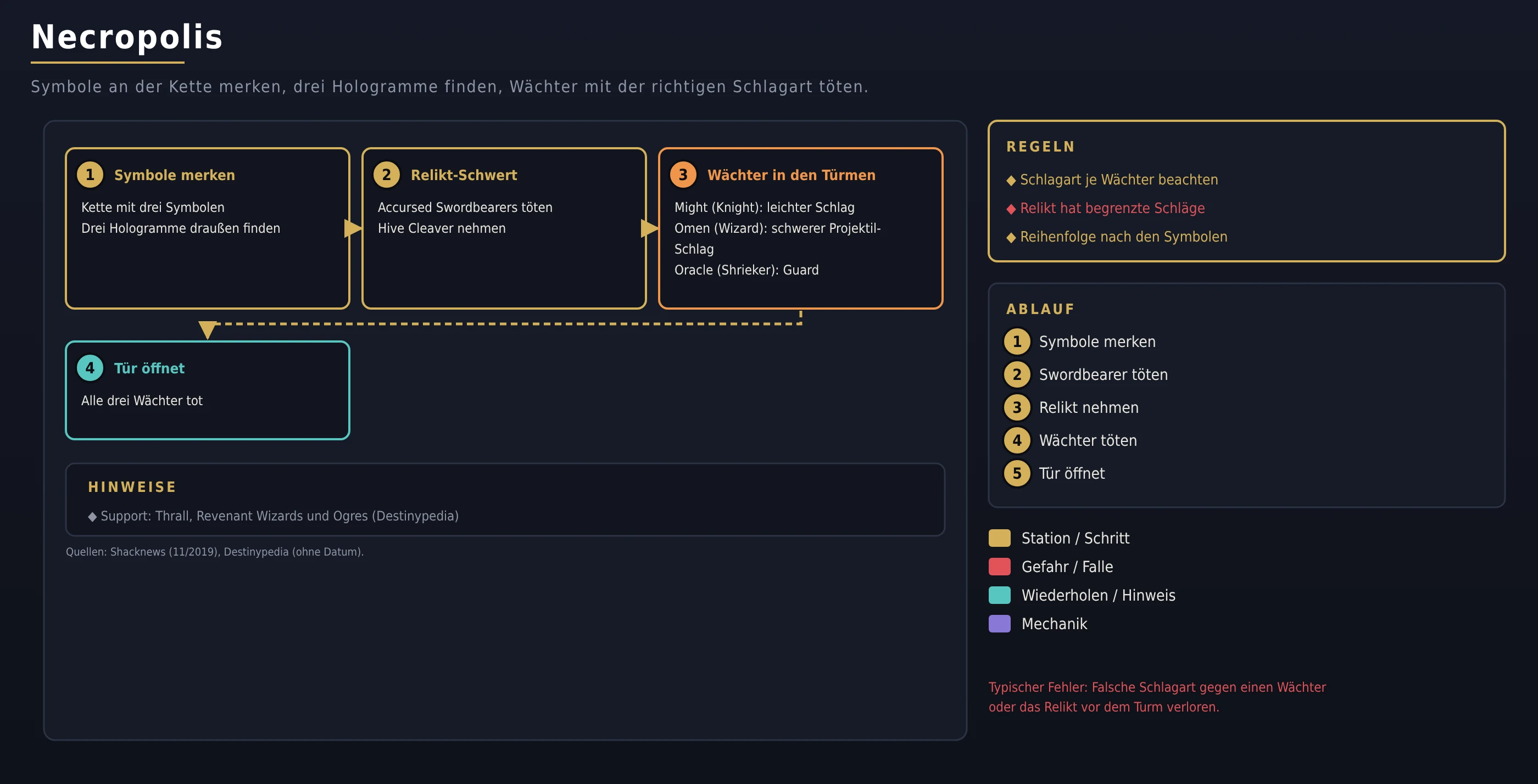Click Ablauf step 5 badge beside Tür öffnet
Viewport: 1538px width, 784px height.
click(1017, 473)
